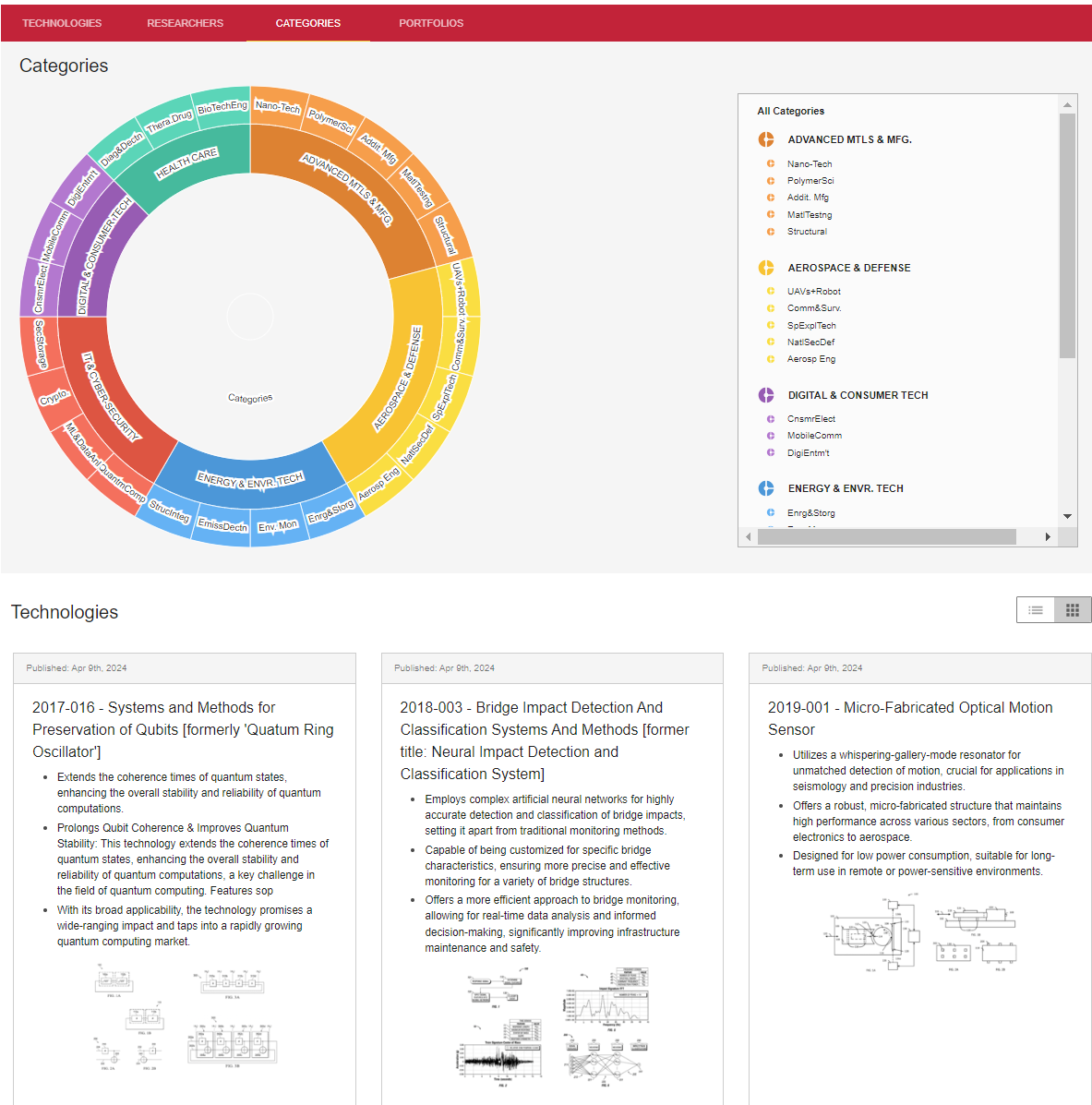Open the Bridge Impact Detection technology title
This screenshot has height=1105, width=1092.
[x=545, y=740]
